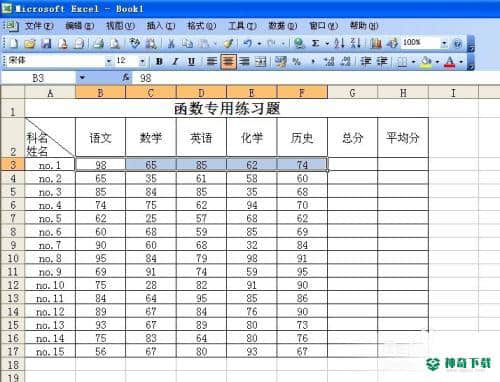The image size is (500, 382).
Task: Cut the selection with the scissors icon
Action: pyautogui.click(x=171, y=43)
